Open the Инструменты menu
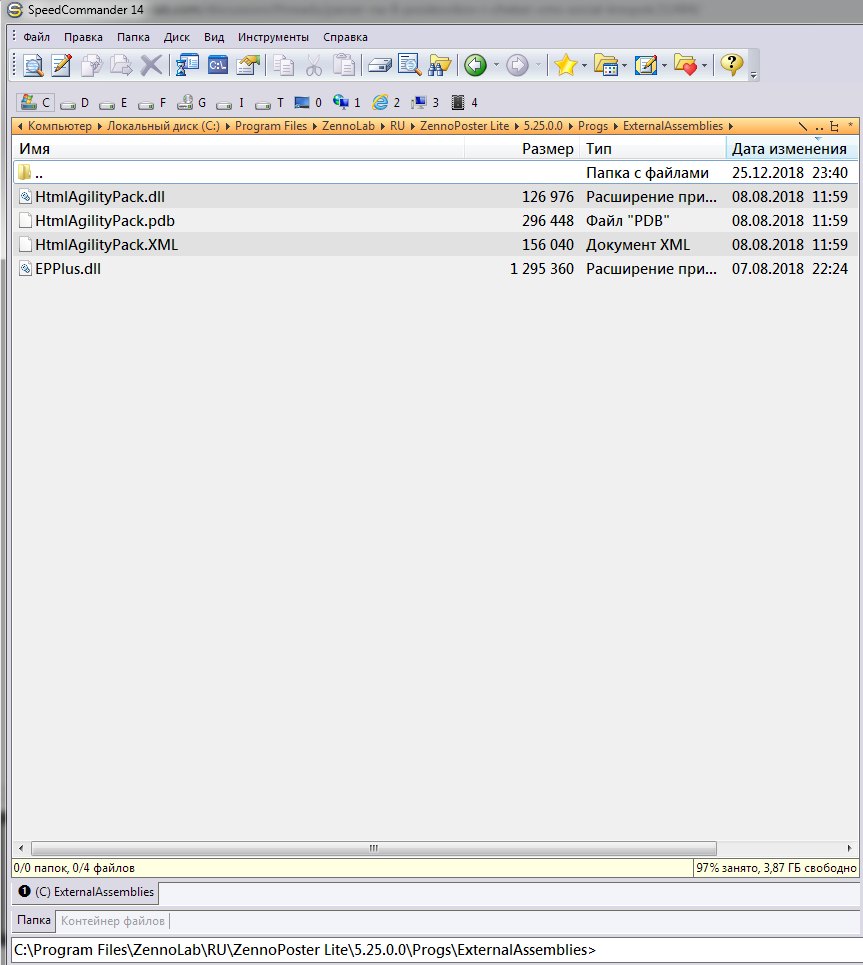The width and height of the screenshot is (863, 965). (273, 37)
